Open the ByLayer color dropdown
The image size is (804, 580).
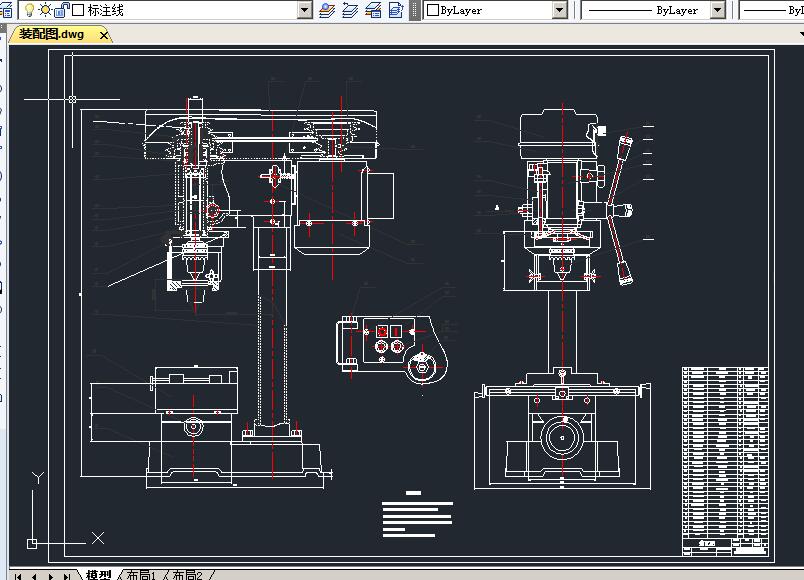[560, 10]
